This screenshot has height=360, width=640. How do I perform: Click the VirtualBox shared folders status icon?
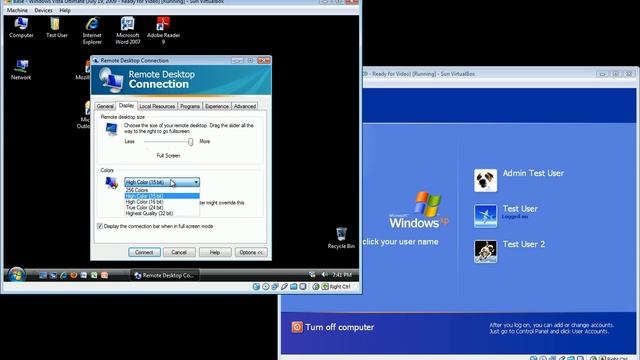(x=293, y=287)
